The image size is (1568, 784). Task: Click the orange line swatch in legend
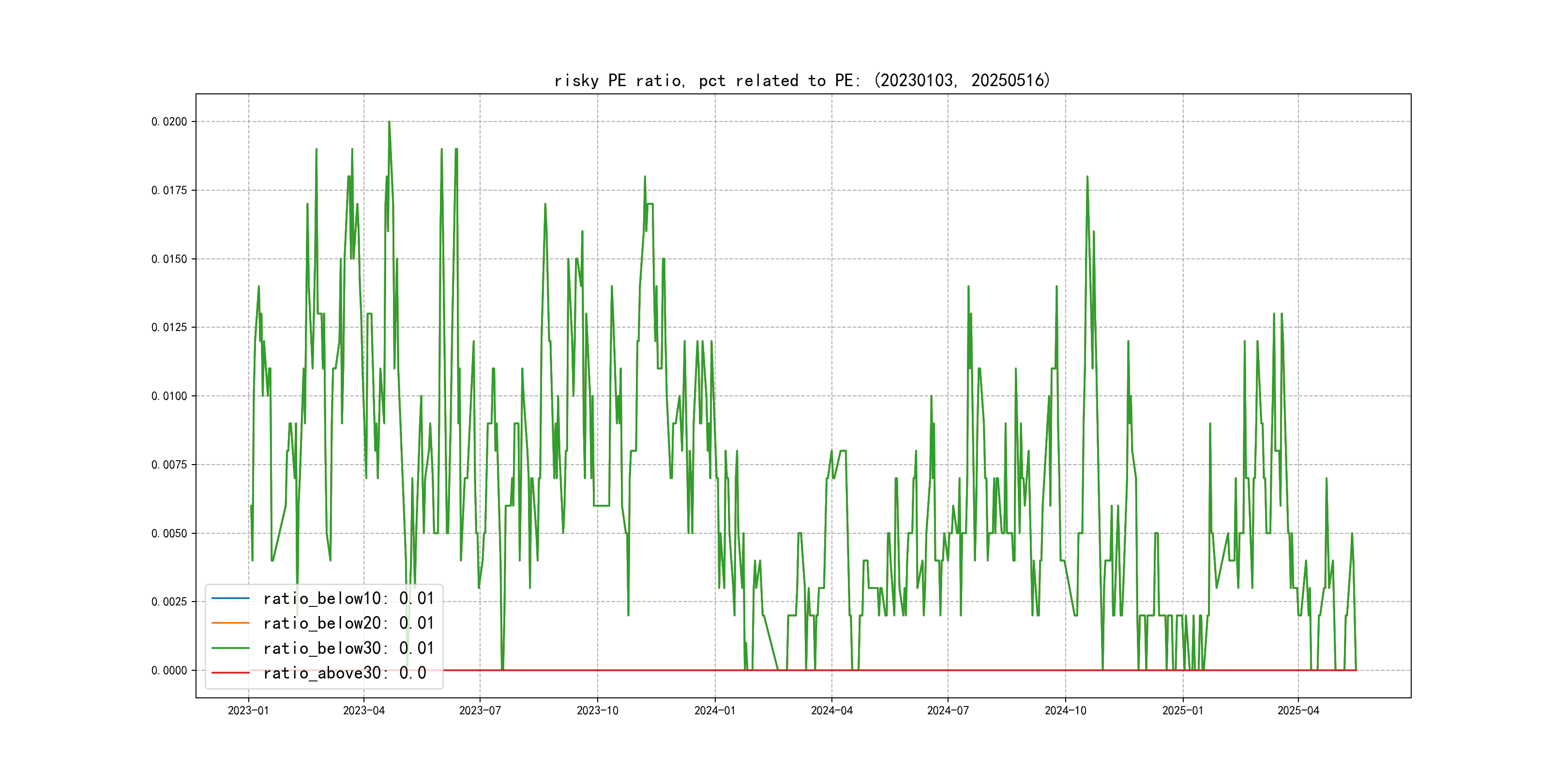point(230,623)
